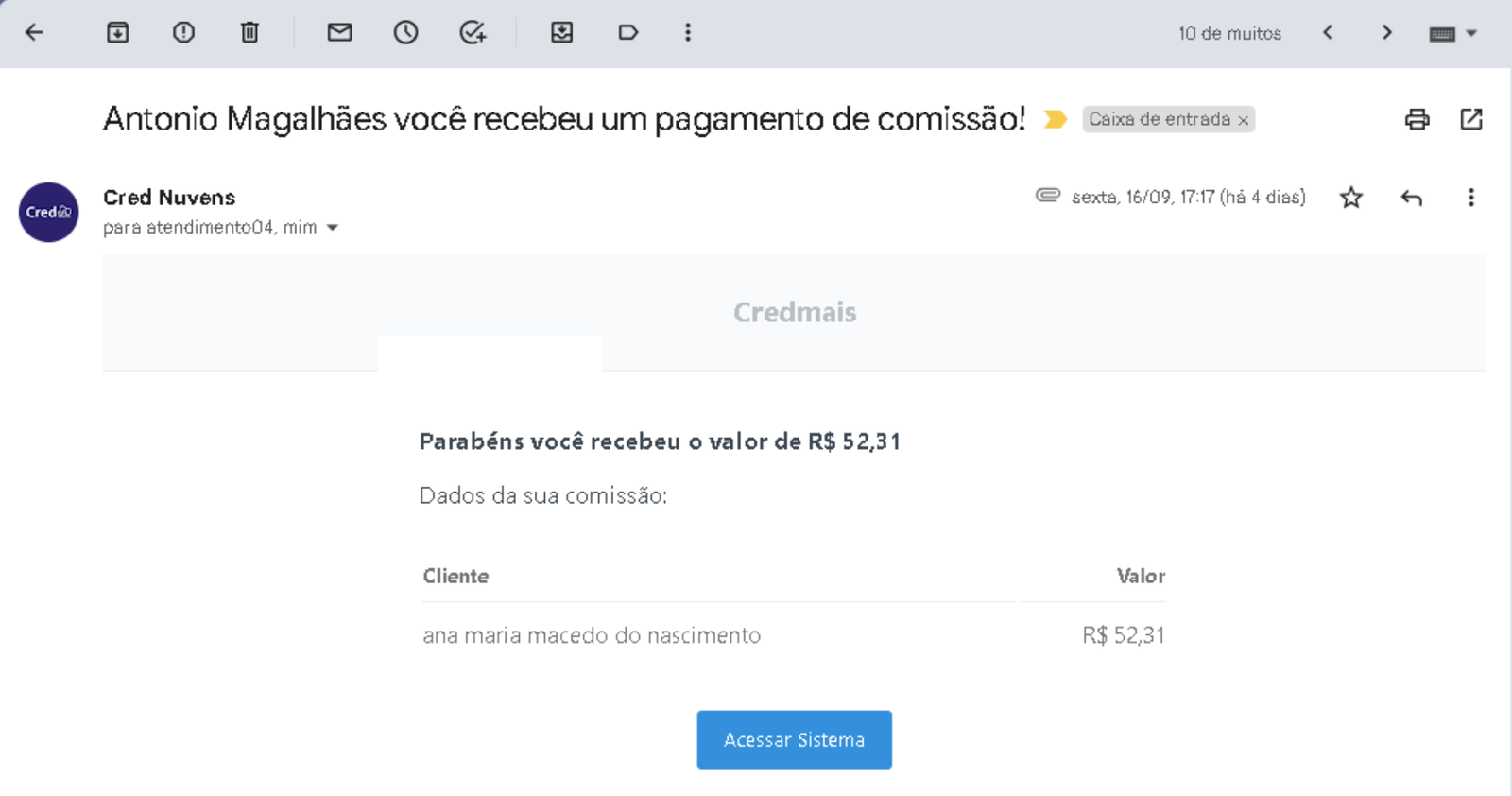Archive this email
1512x796 pixels.
(117, 33)
